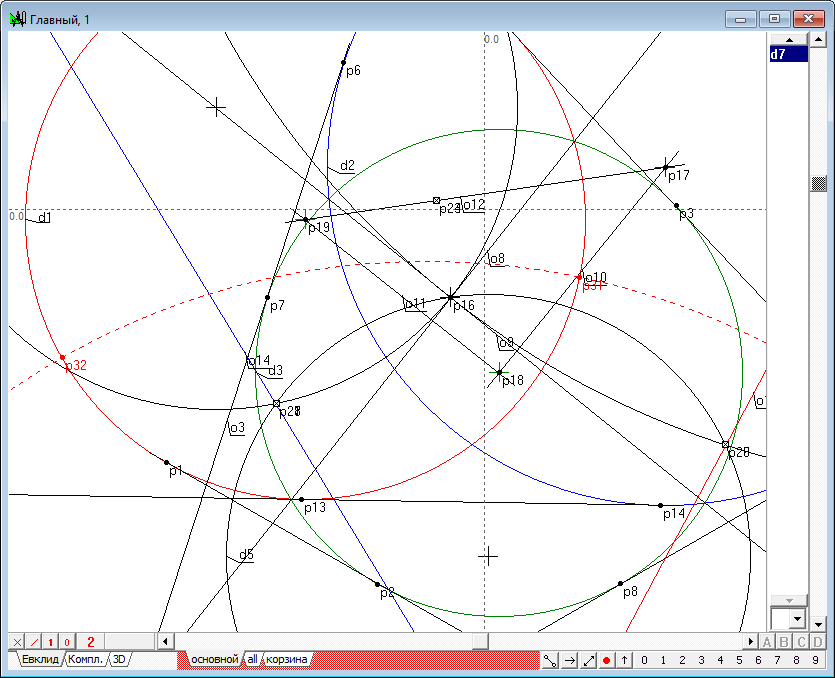Click digit 7 in bottom number bar
Screen dimensions: 835x678
[777, 660]
